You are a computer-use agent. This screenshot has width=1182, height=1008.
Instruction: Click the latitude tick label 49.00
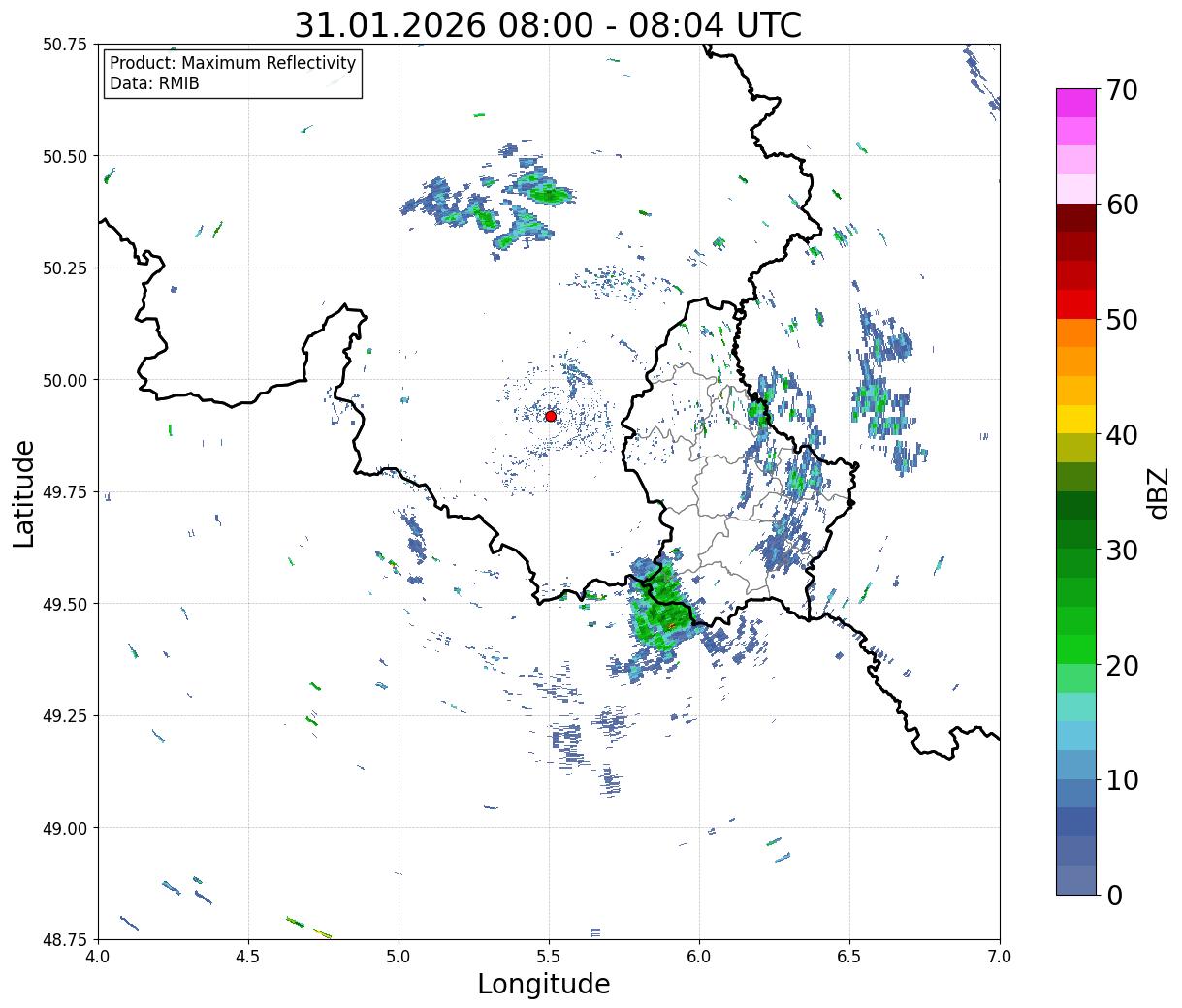click(x=65, y=828)
